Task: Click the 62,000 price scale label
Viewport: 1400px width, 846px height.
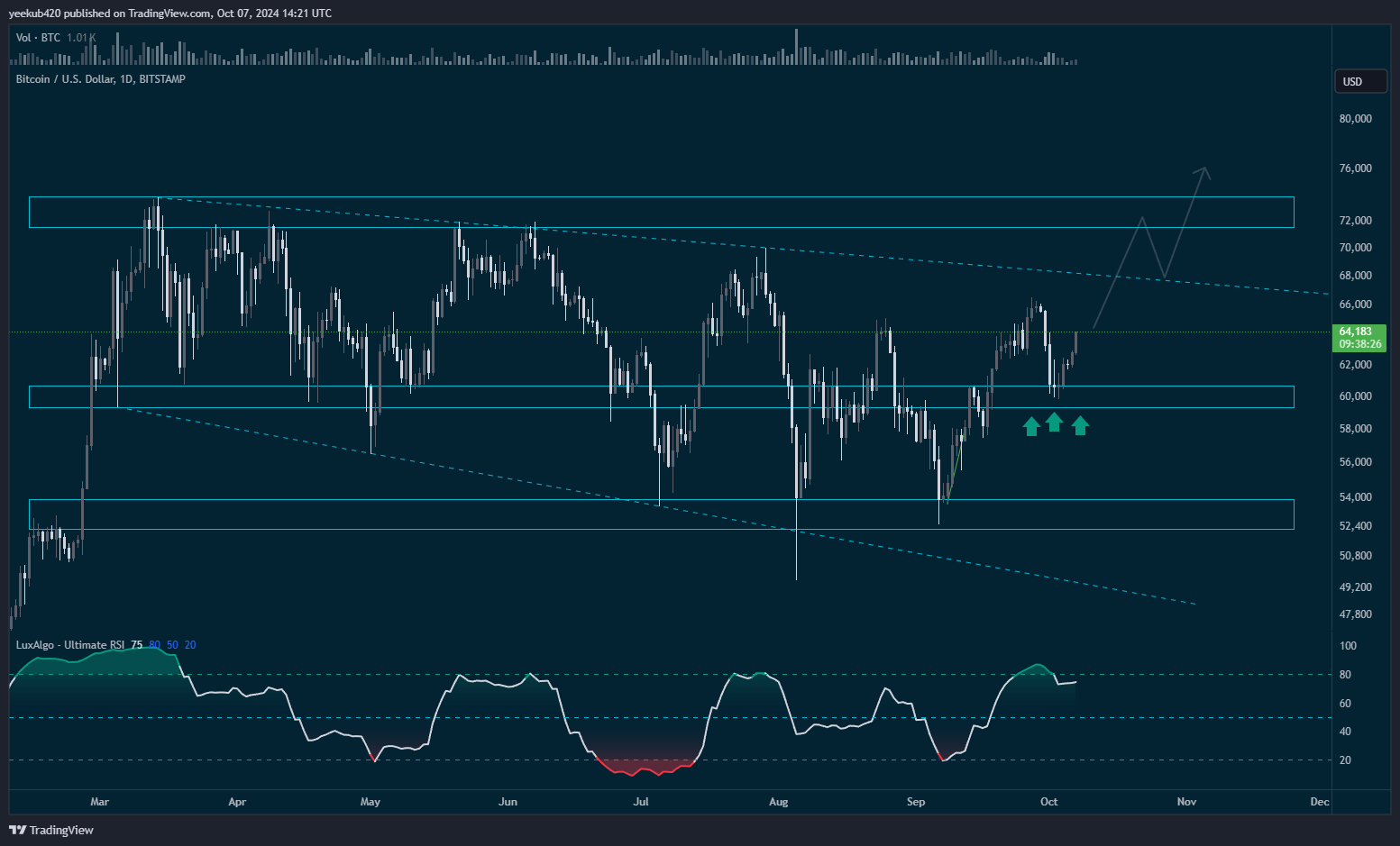Action: point(1355,365)
